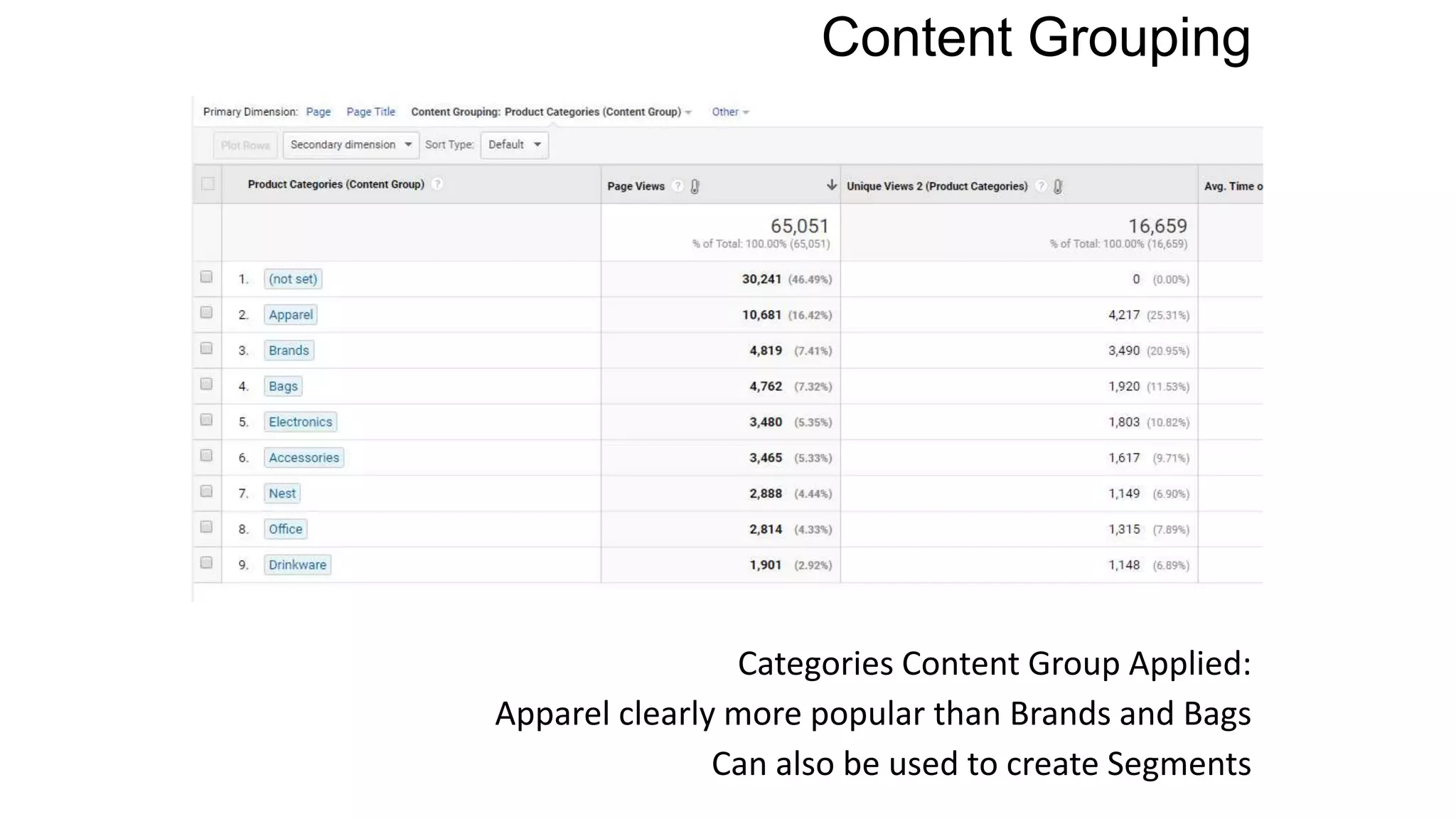The width and height of the screenshot is (1456, 819).
Task: Click Nest unique views value 1,149
Action: [1124, 493]
